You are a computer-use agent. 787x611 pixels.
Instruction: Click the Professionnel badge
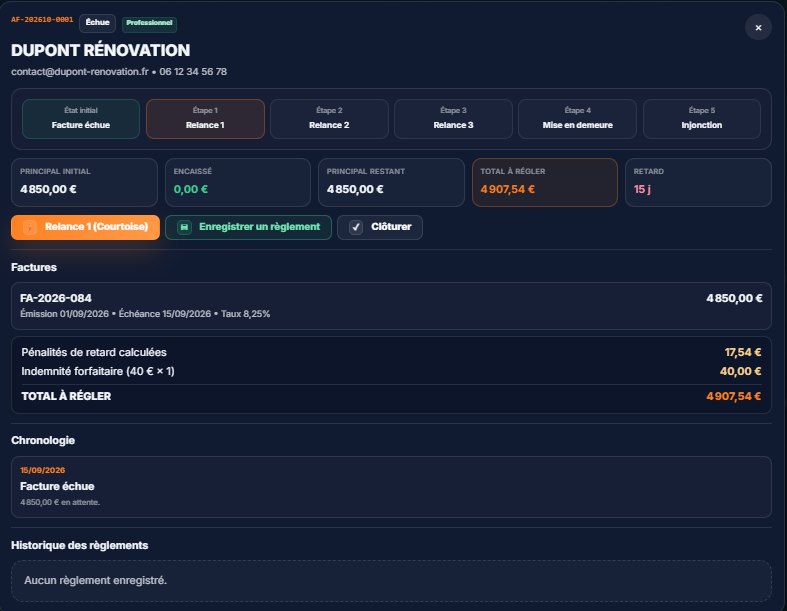149,24
